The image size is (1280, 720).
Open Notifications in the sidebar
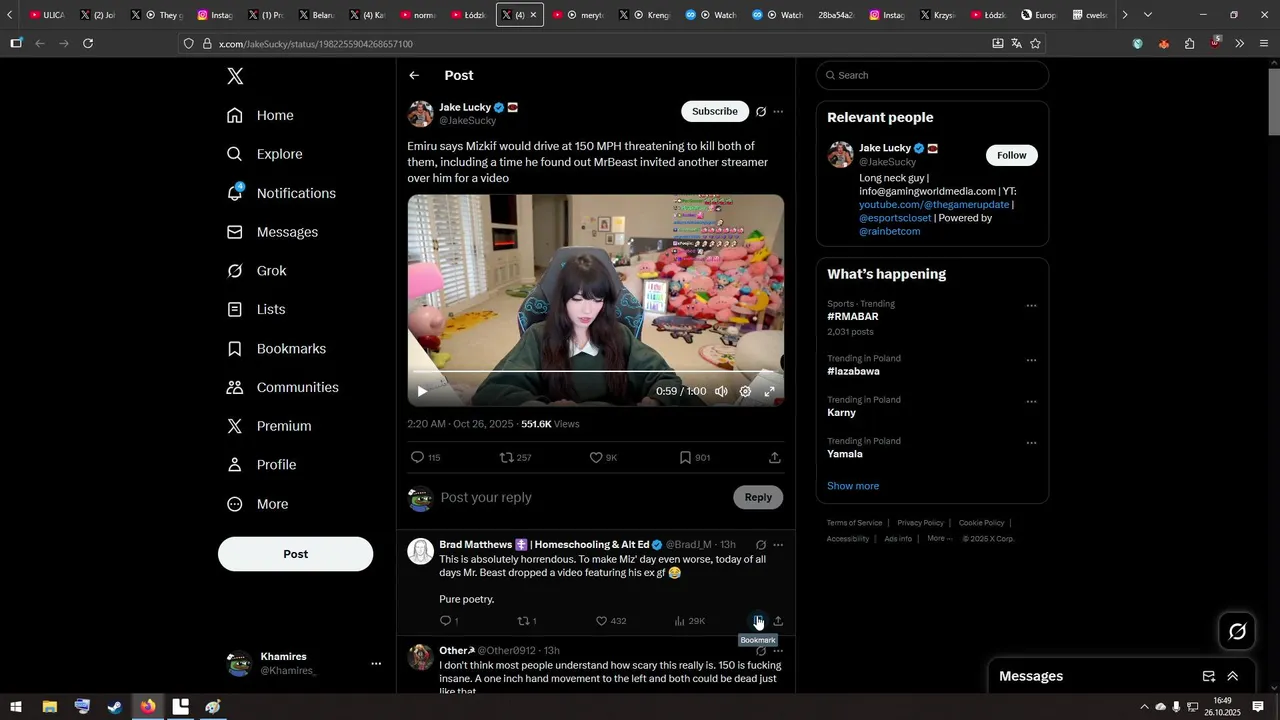pyautogui.click(x=281, y=193)
